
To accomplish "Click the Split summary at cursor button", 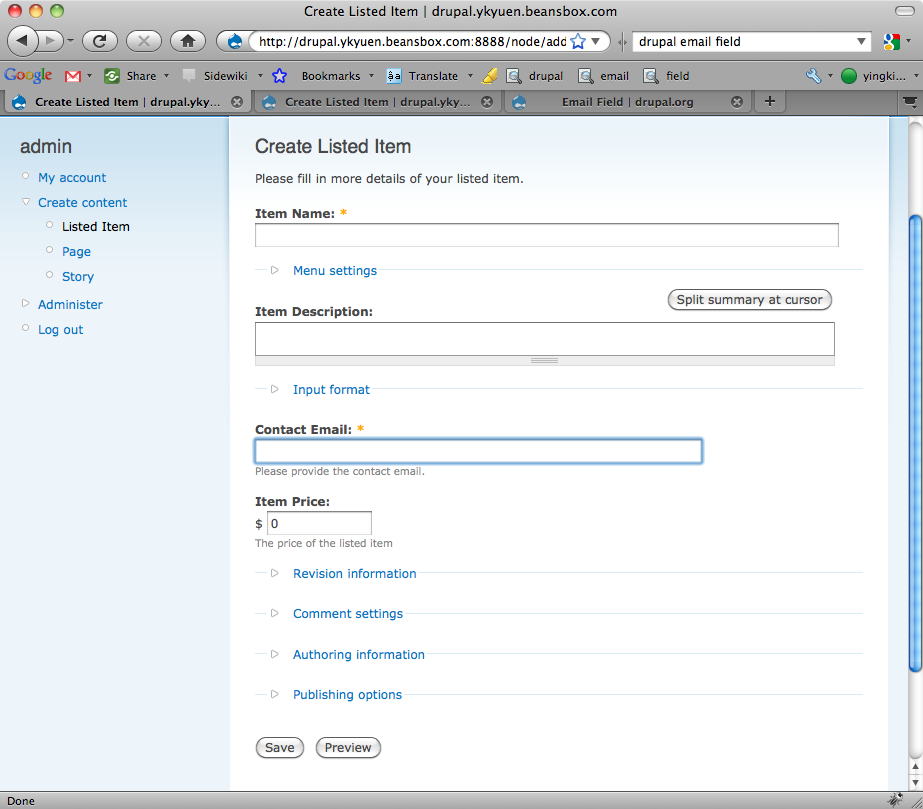I will pos(749,300).
